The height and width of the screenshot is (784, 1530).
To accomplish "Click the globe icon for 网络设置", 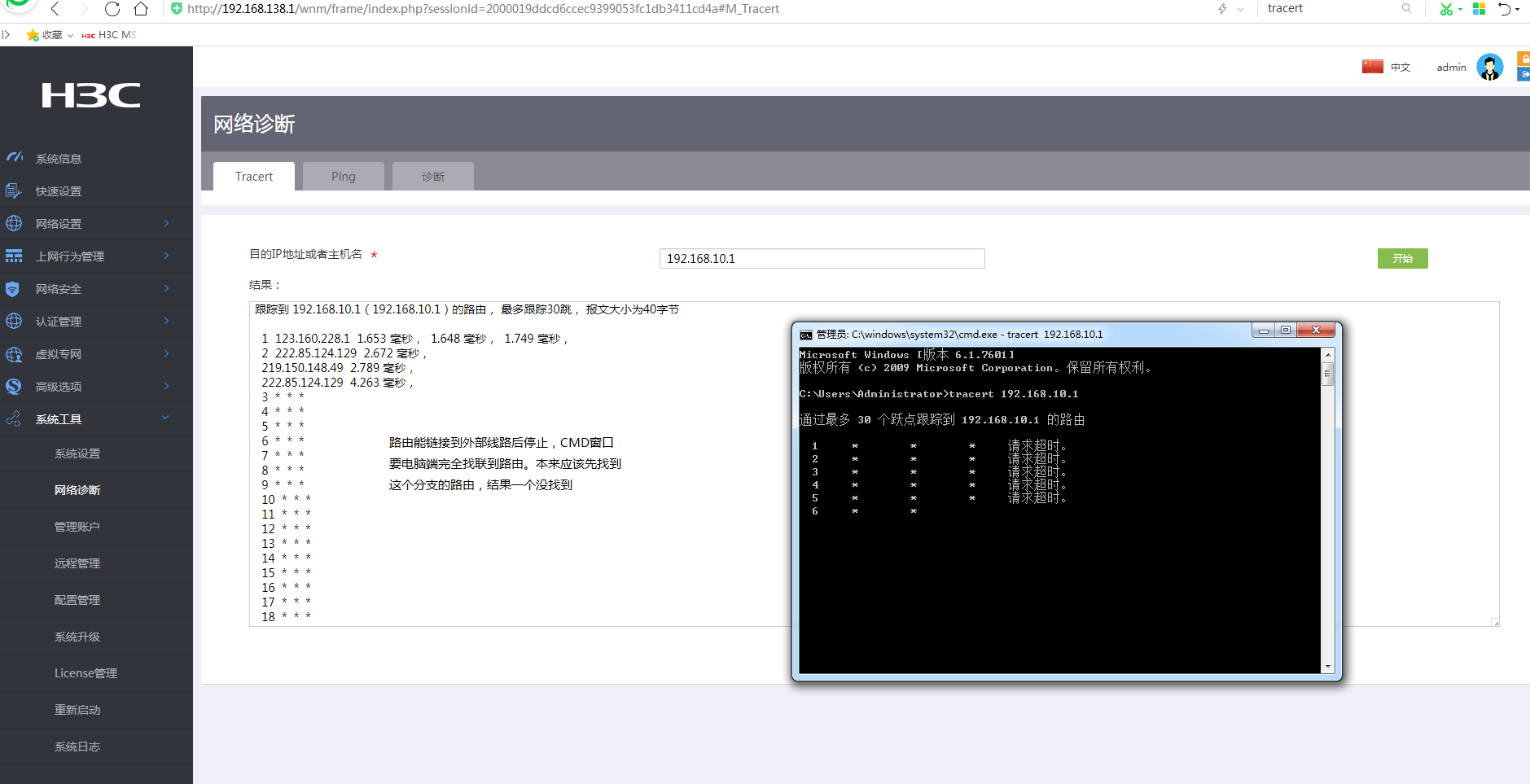I will pos(14,223).
